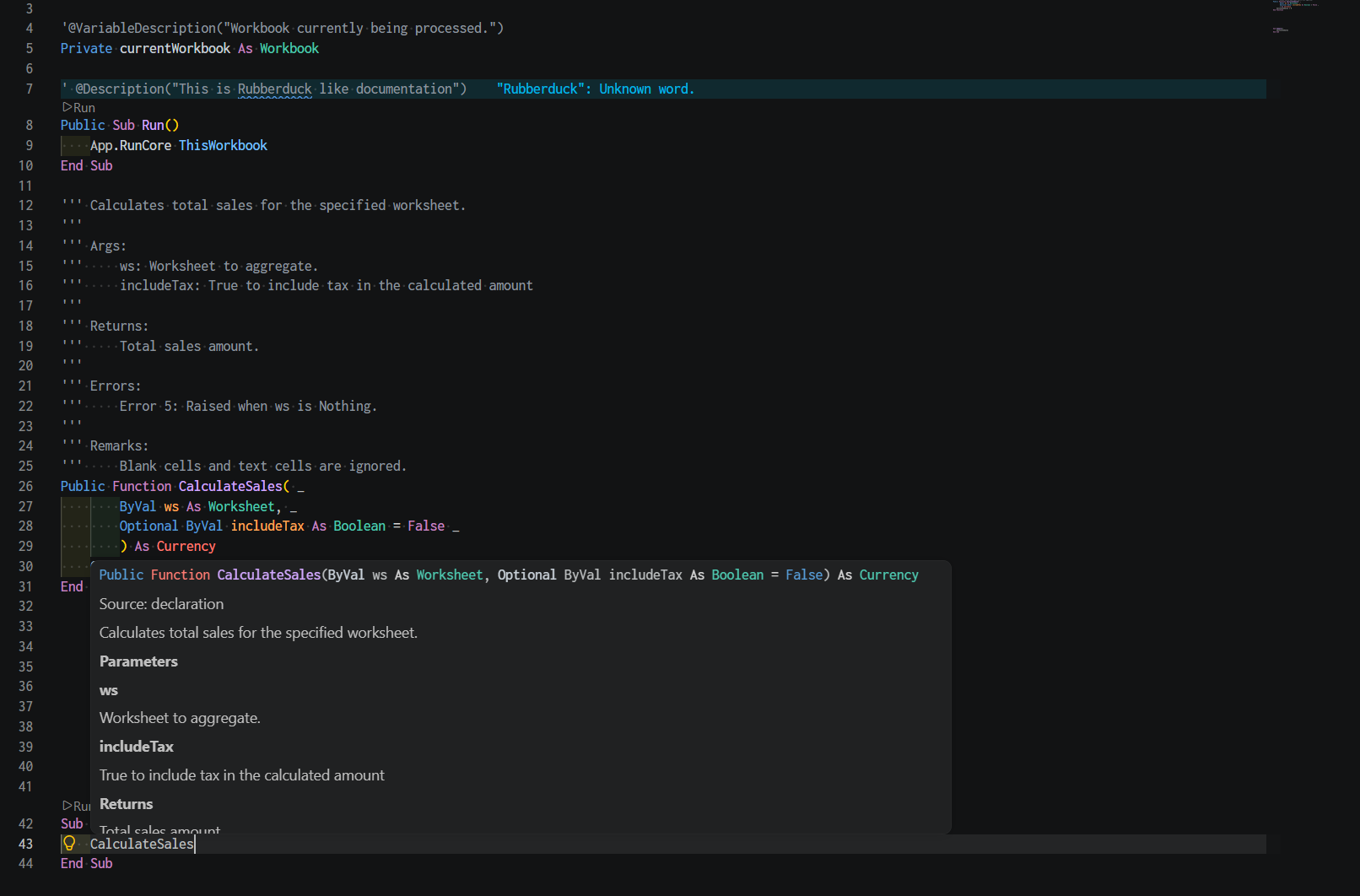Click the "Rubberduck": Unknown word. diagnostic message
This screenshot has width=1360, height=896.
pos(595,89)
